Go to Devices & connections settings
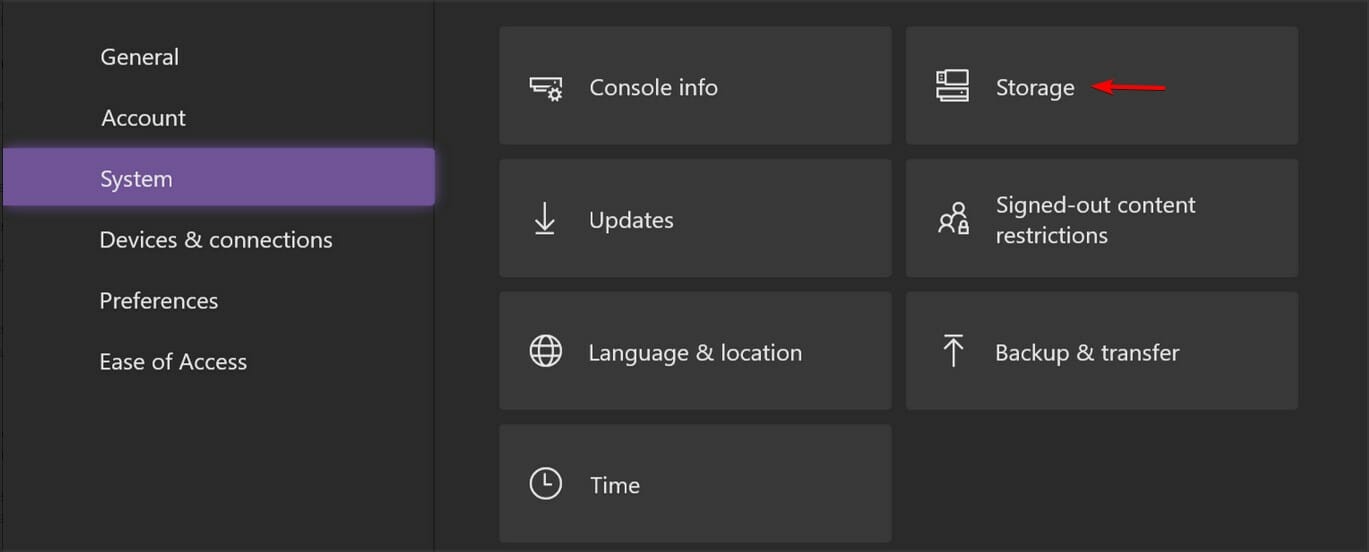Screen dimensions: 1369x552 point(216,240)
